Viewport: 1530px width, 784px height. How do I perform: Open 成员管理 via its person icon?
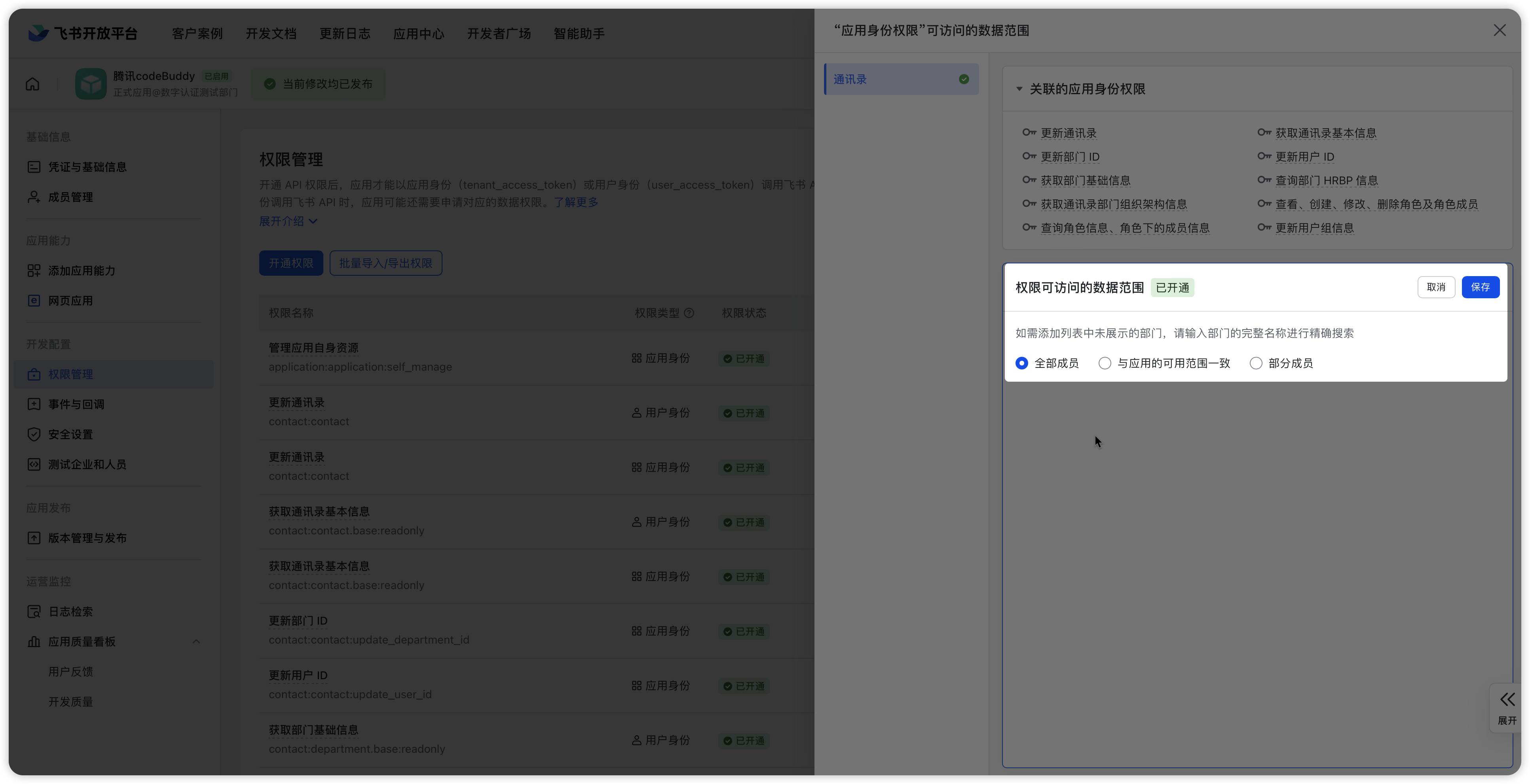pos(34,197)
